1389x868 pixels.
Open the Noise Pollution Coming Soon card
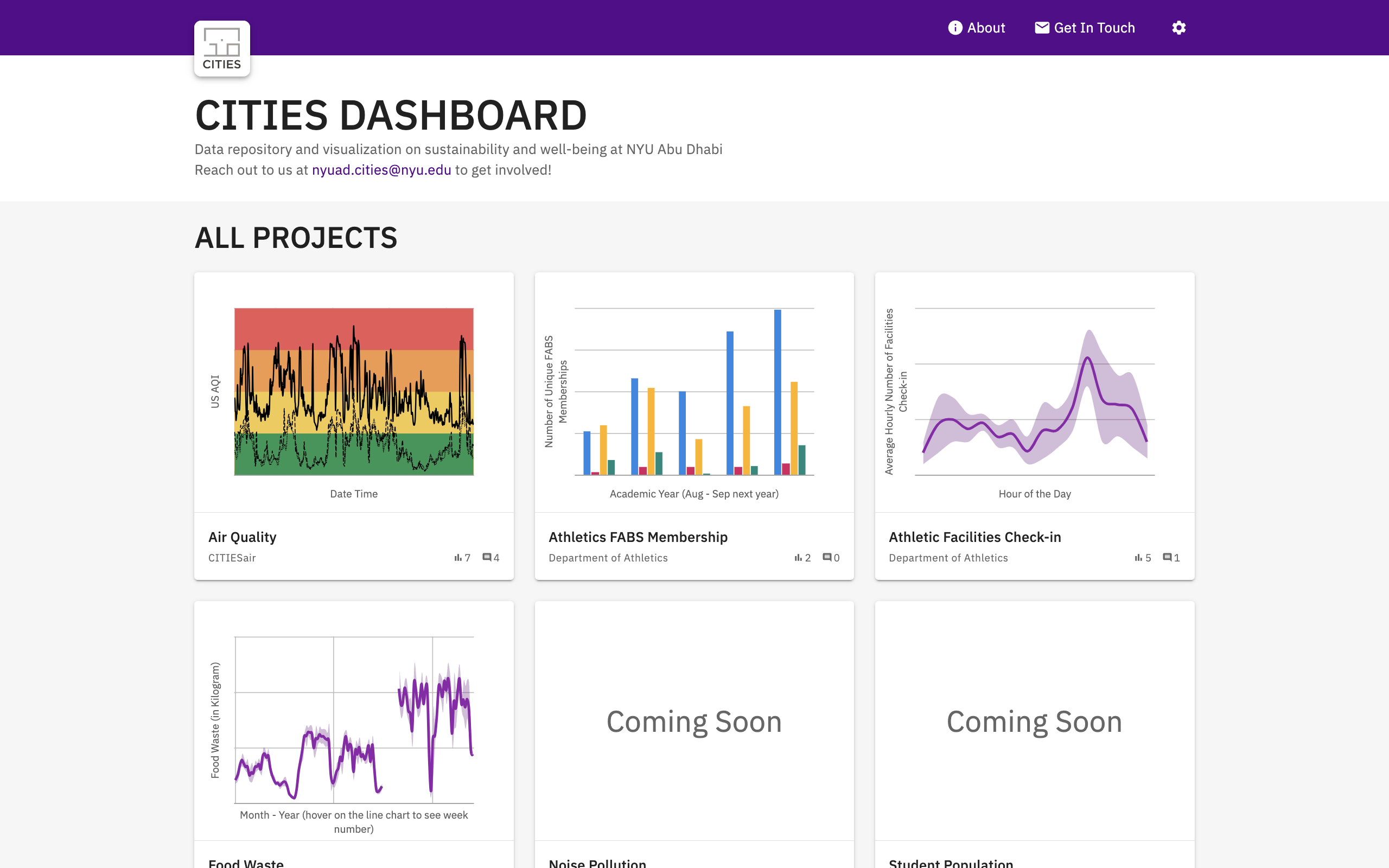tap(694, 721)
